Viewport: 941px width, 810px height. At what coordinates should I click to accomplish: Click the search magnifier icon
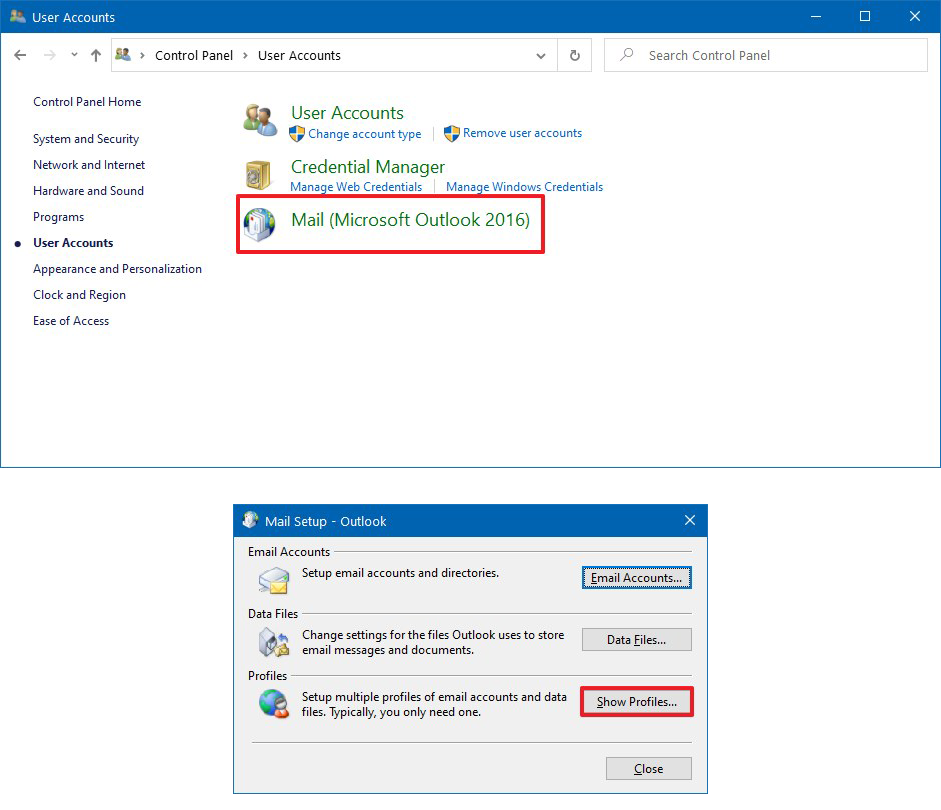[627, 55]
